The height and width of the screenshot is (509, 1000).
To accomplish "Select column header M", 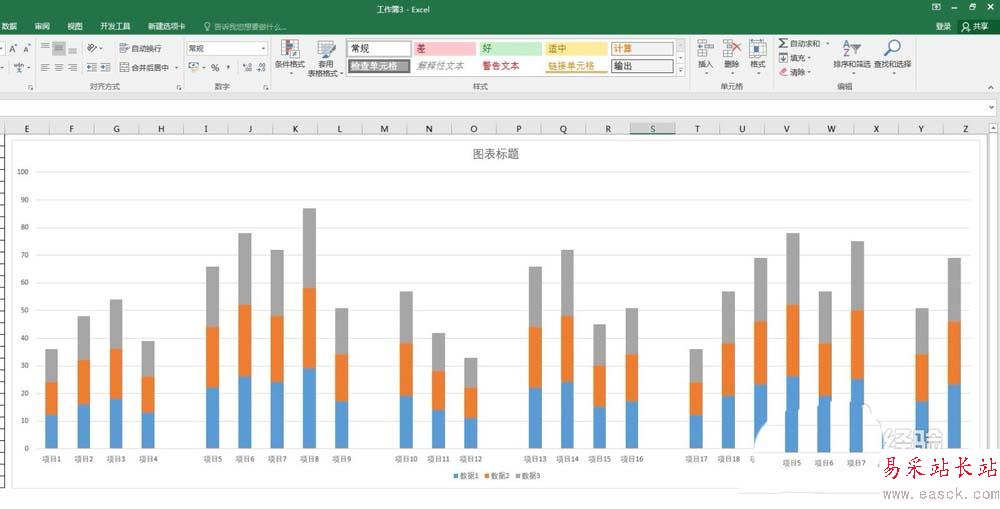I will point(384,129).
